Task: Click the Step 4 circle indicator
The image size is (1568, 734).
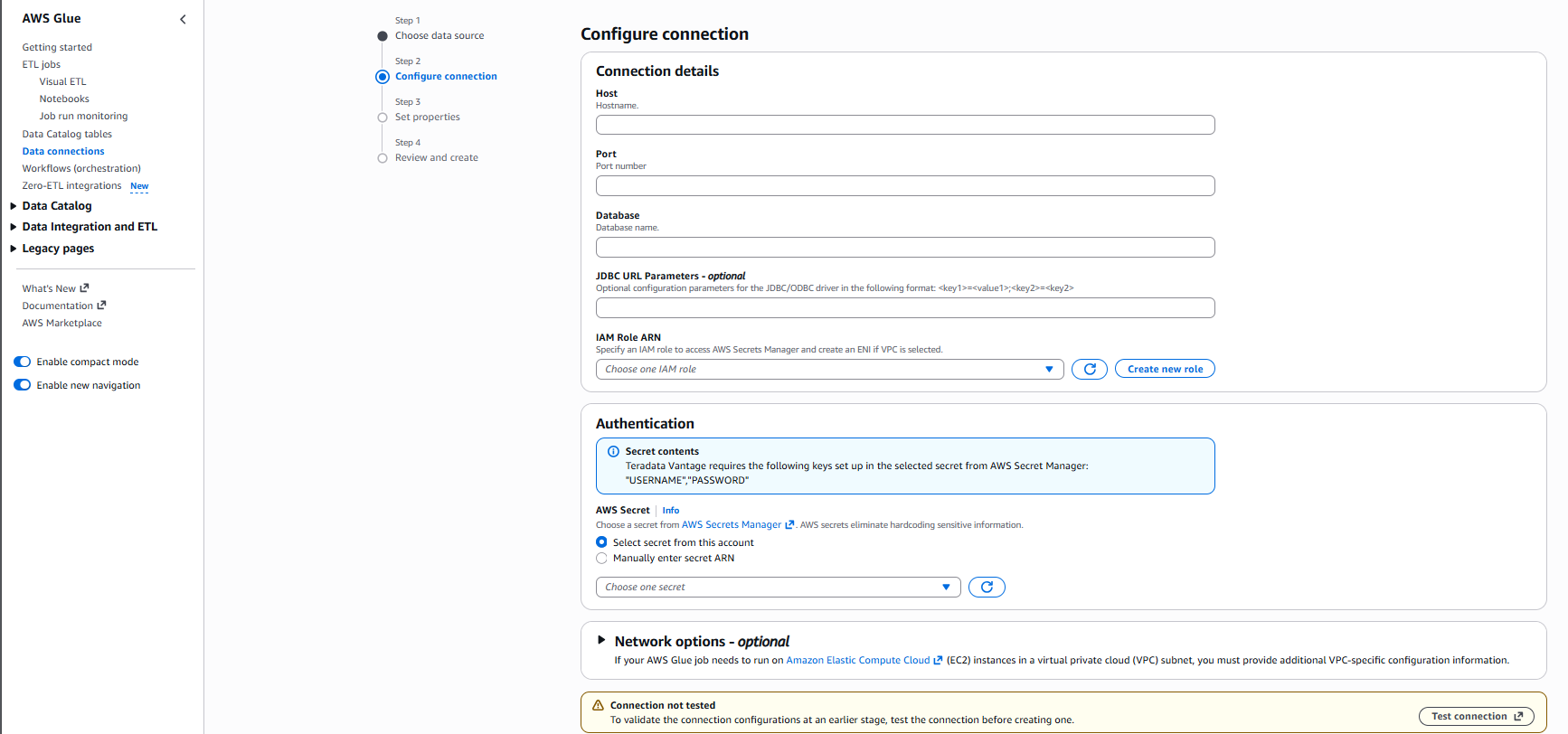Action: click(x=383, y=158)
